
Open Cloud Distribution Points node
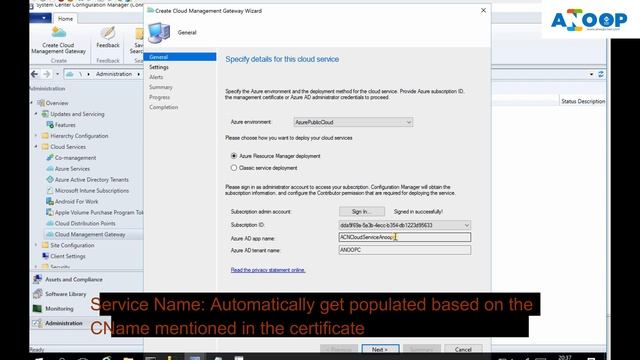pos(85,223)
